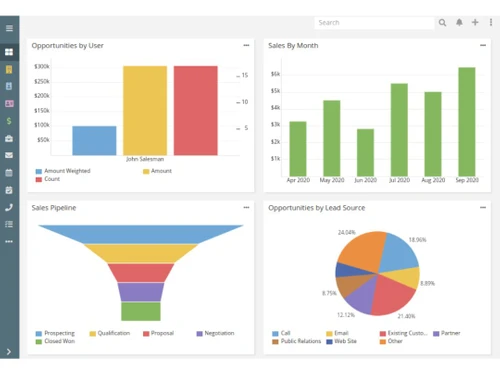Screen dimensions: 500x375
Task: Click the Sep 2020 sales bar
Action: coord(467,122)
